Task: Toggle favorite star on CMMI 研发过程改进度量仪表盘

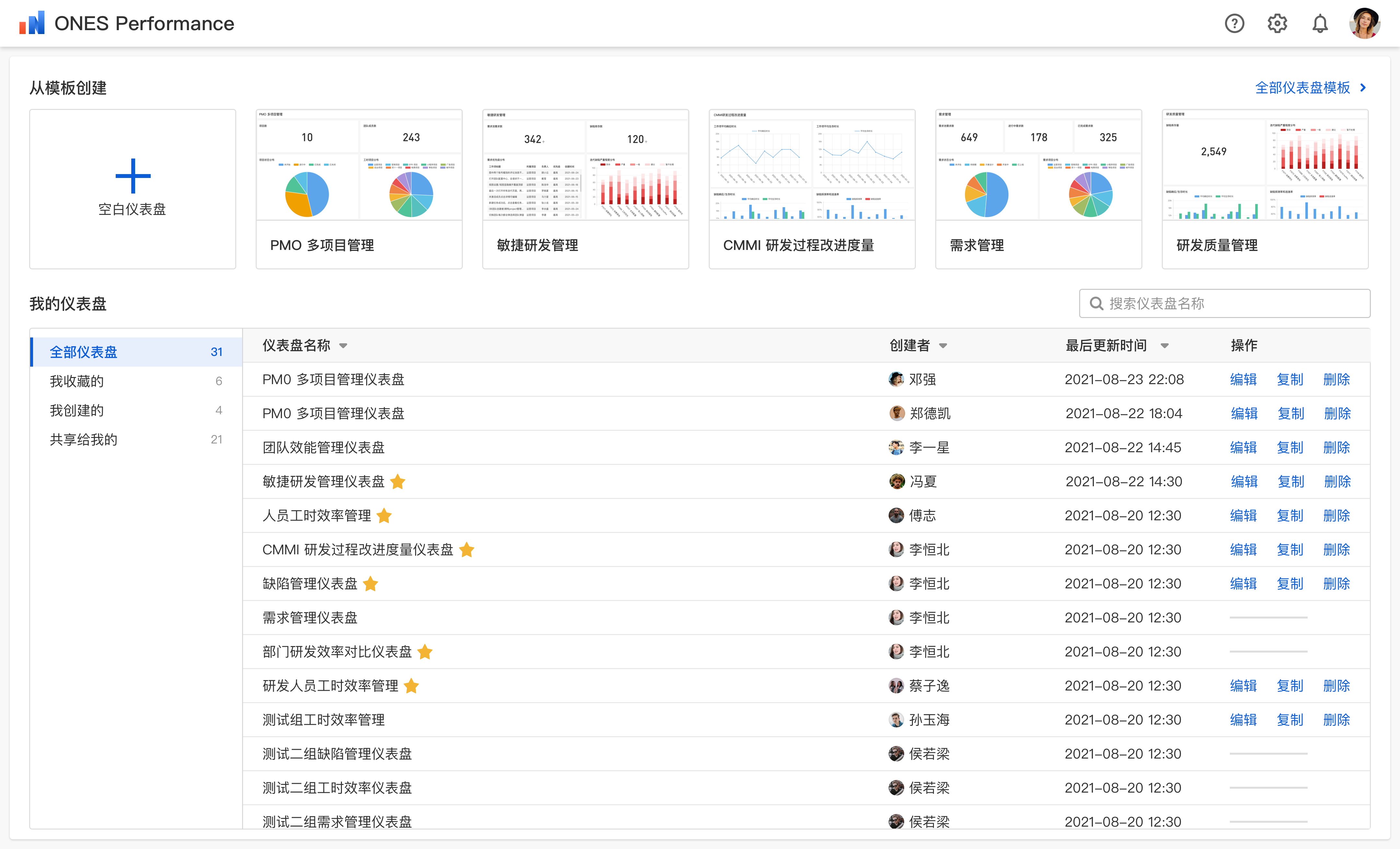Action: pyautogui.click(x=466, y=549)
